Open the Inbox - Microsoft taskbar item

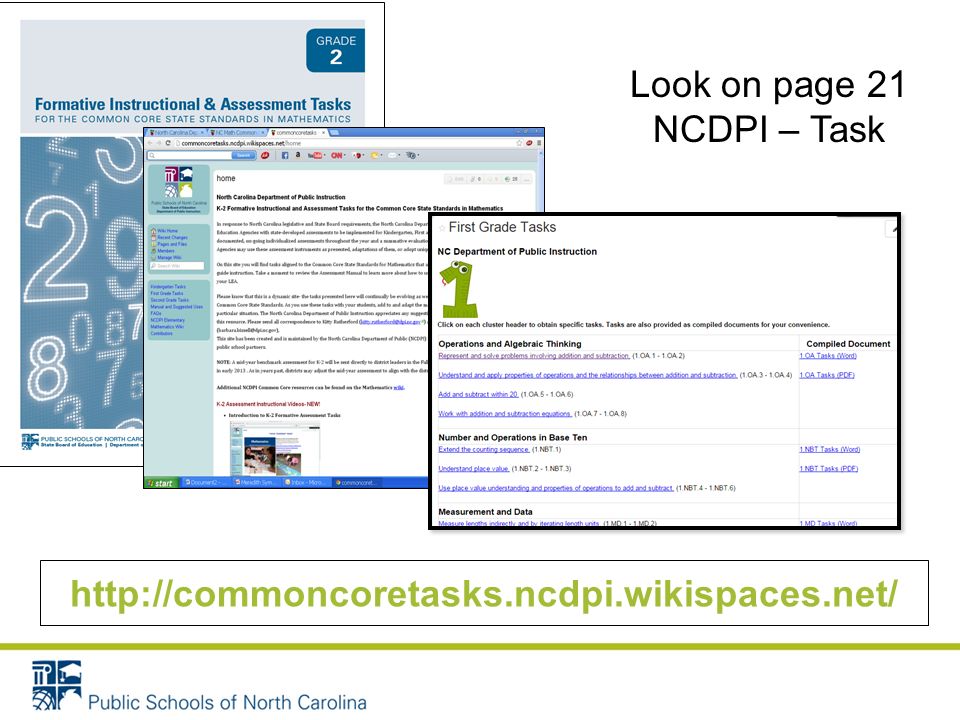point(306,482)
